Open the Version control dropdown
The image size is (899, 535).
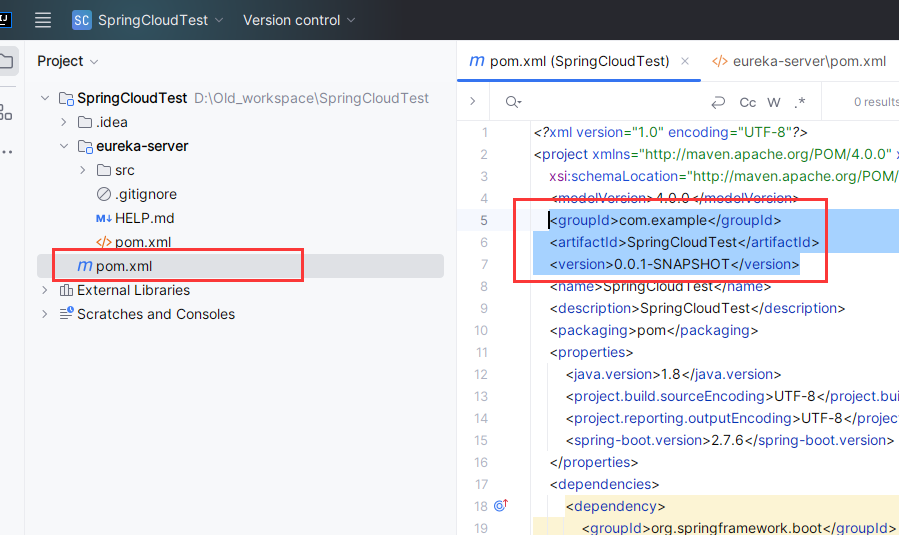point(298,20)
